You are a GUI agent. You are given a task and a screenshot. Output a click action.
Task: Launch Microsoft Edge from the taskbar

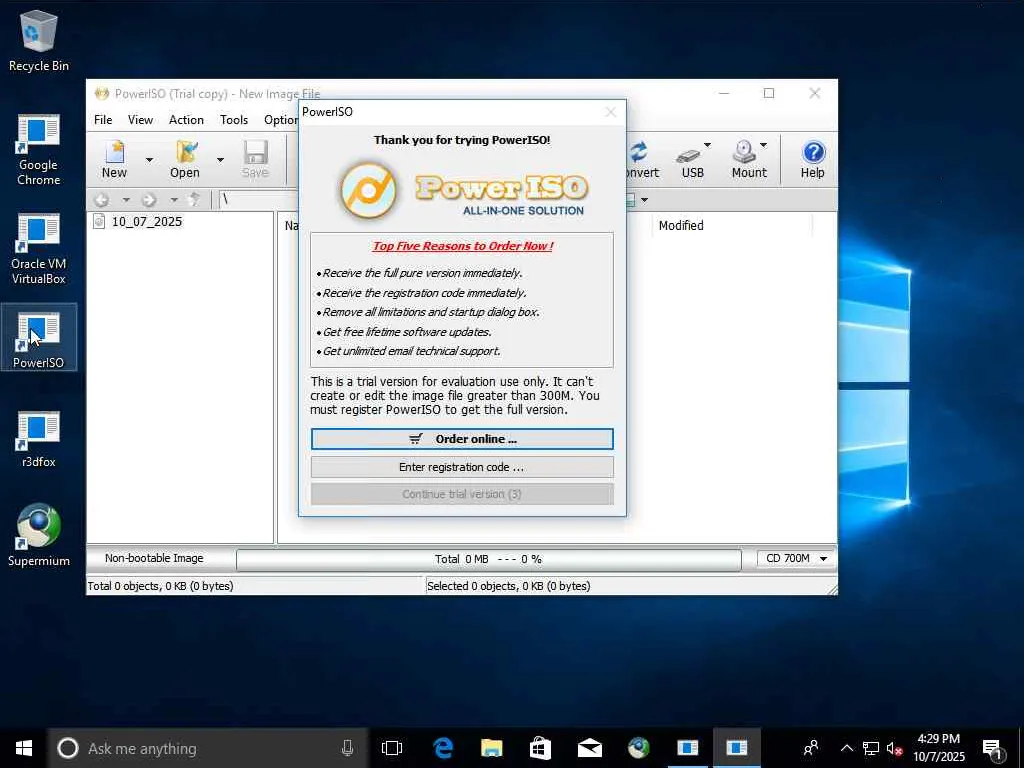pos(443,748)
